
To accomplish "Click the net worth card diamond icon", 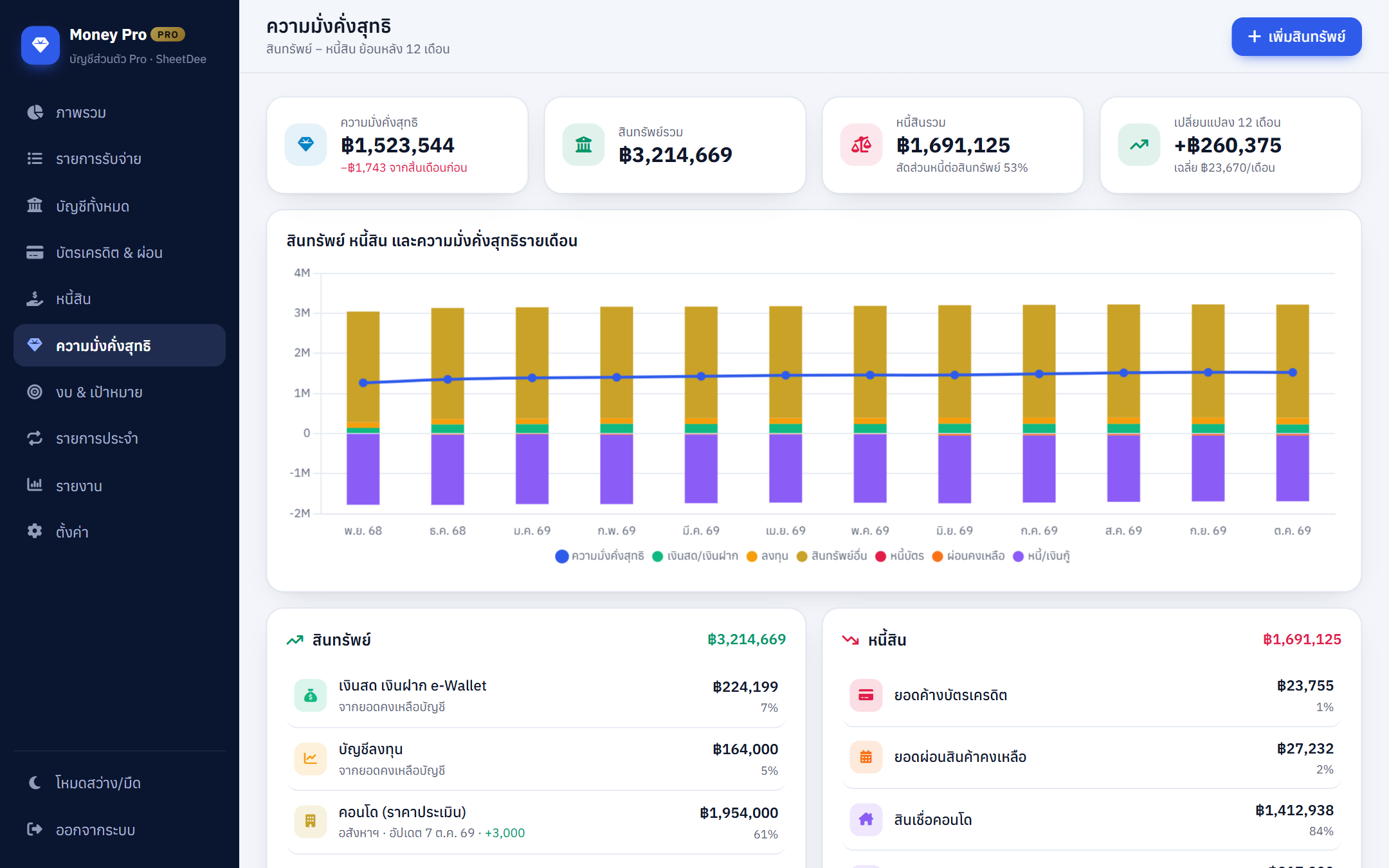I will click(306, 145).
